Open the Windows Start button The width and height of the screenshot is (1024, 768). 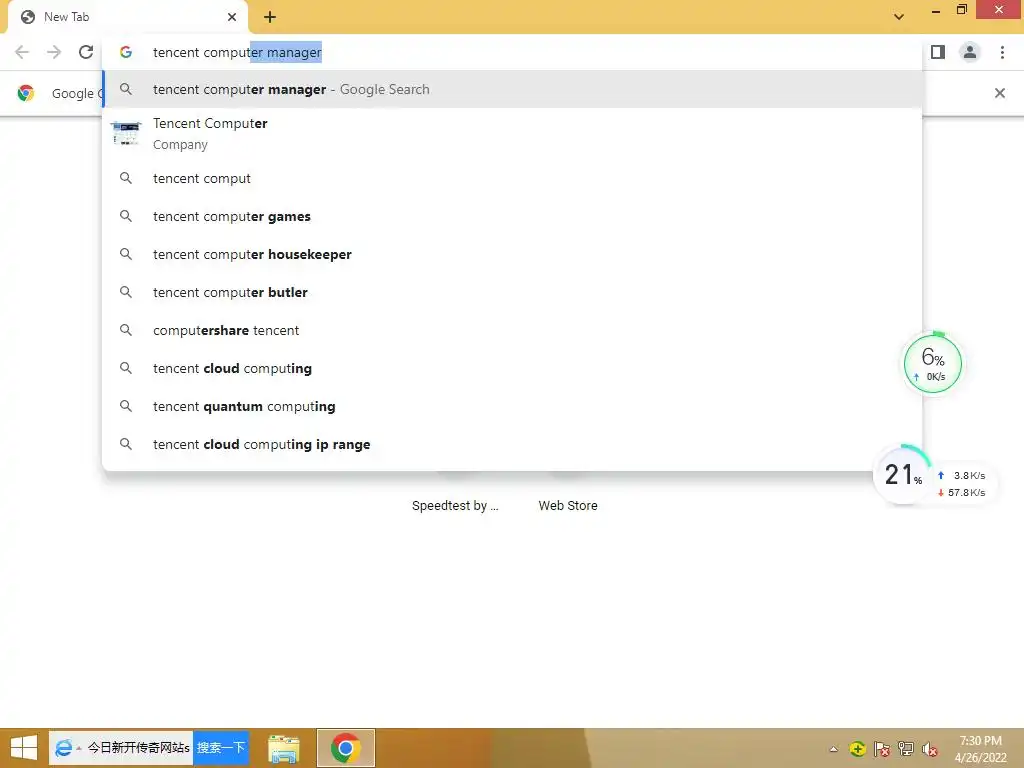pos(24,748)
